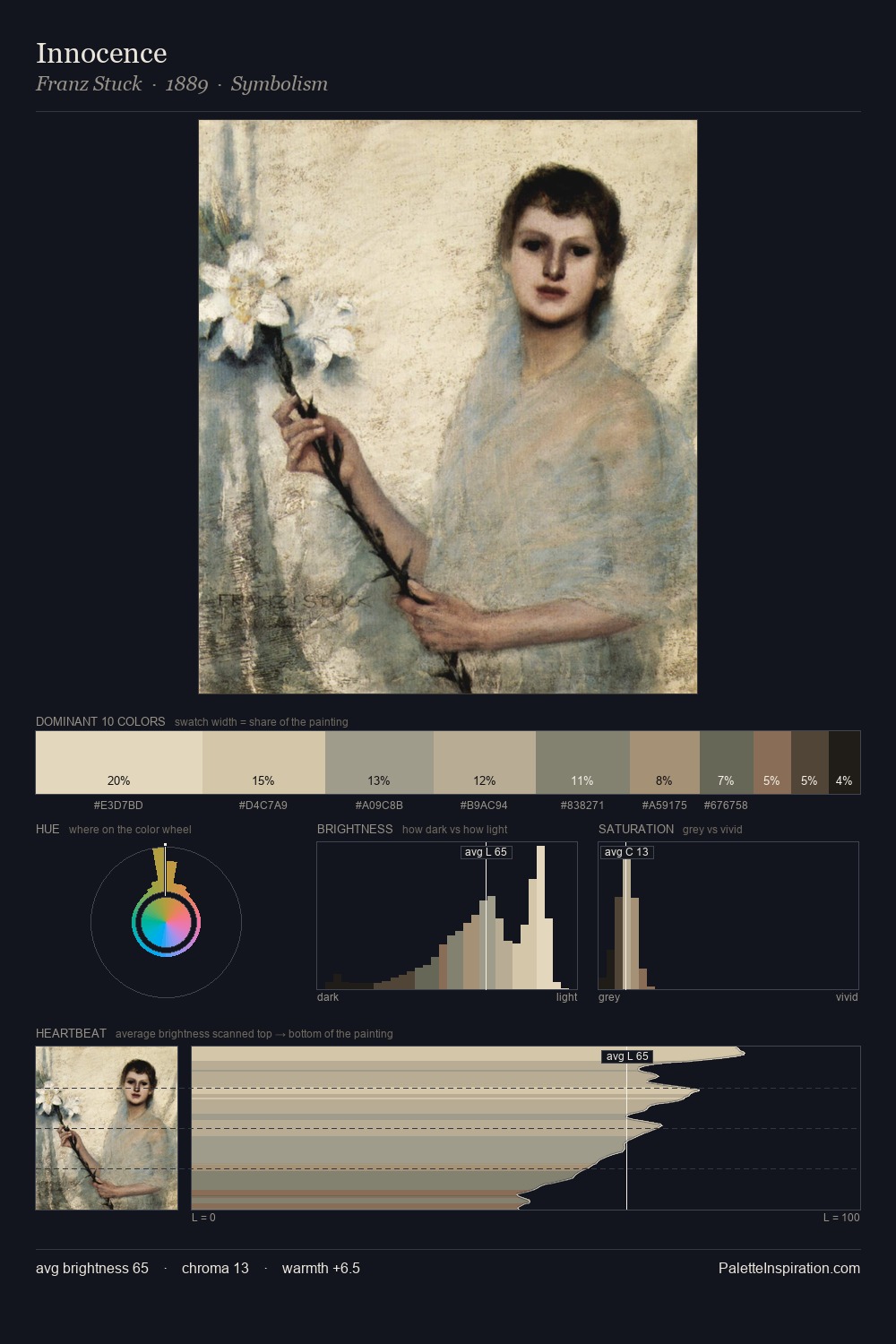This screenshot has width=896, height=1344.
Task: Click the 'avg L 65' heartbeat chart label
Action: 627,1056
